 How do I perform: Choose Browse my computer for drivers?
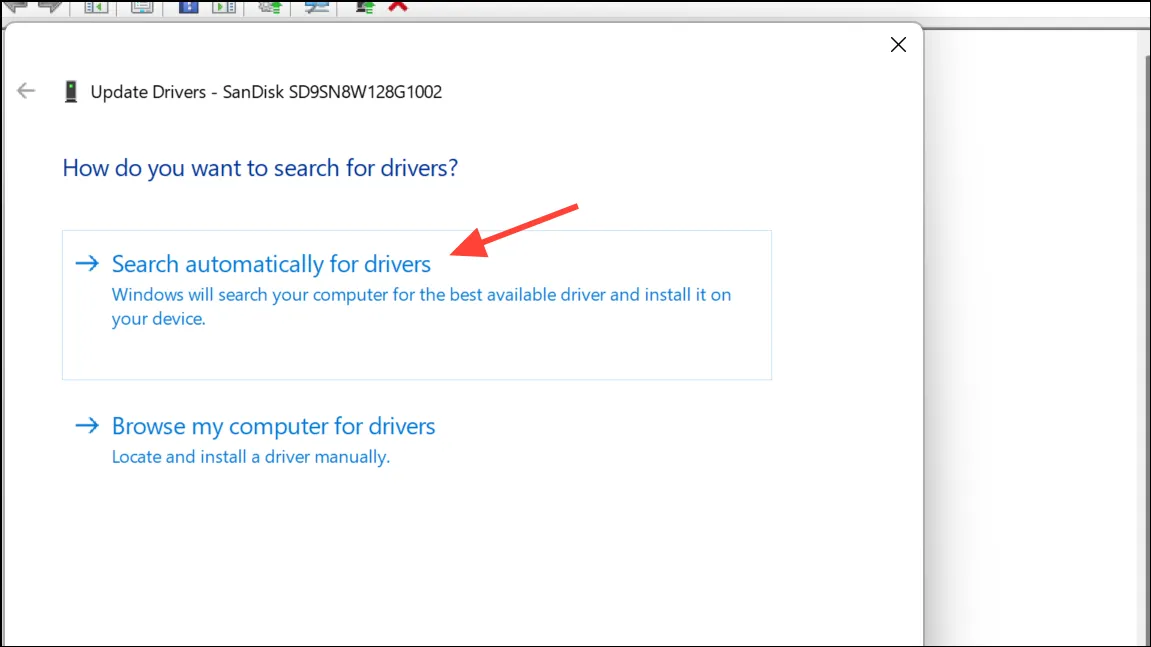273,426
